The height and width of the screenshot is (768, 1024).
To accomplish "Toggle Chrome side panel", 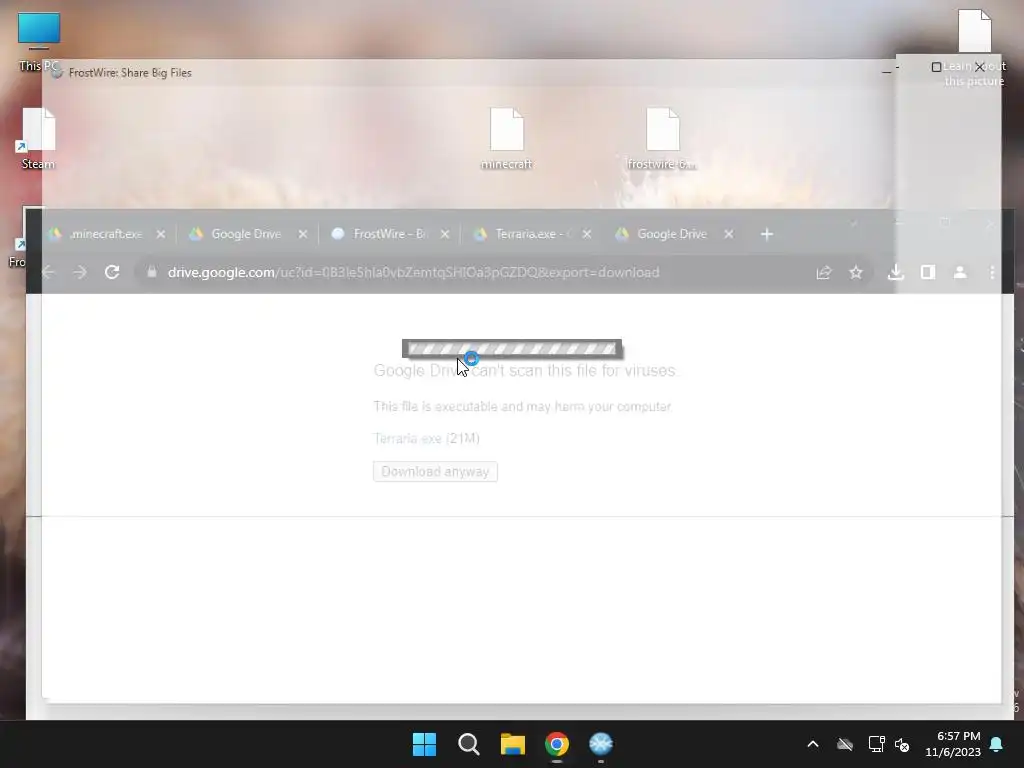I will [928, 272].
